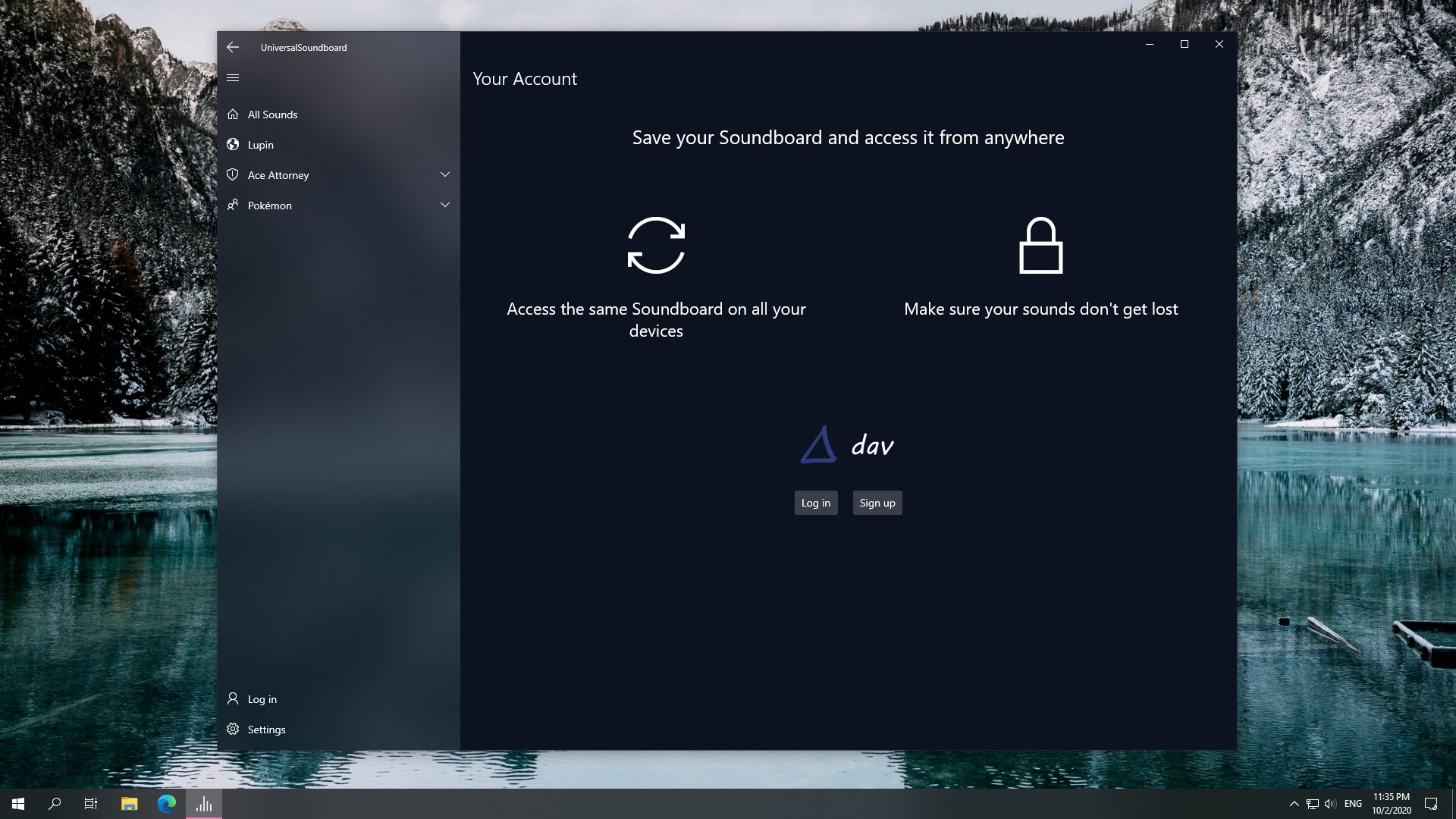Expand the Ace Attorney category chevron
This screenshot has width=1456, height=819.
pos(445,175)
